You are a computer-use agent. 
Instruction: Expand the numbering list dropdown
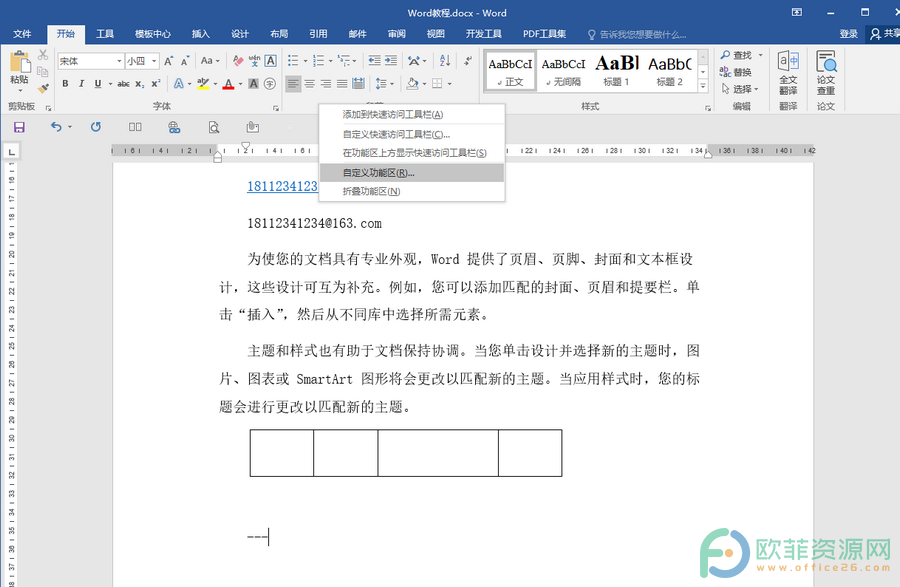[331, 61]
